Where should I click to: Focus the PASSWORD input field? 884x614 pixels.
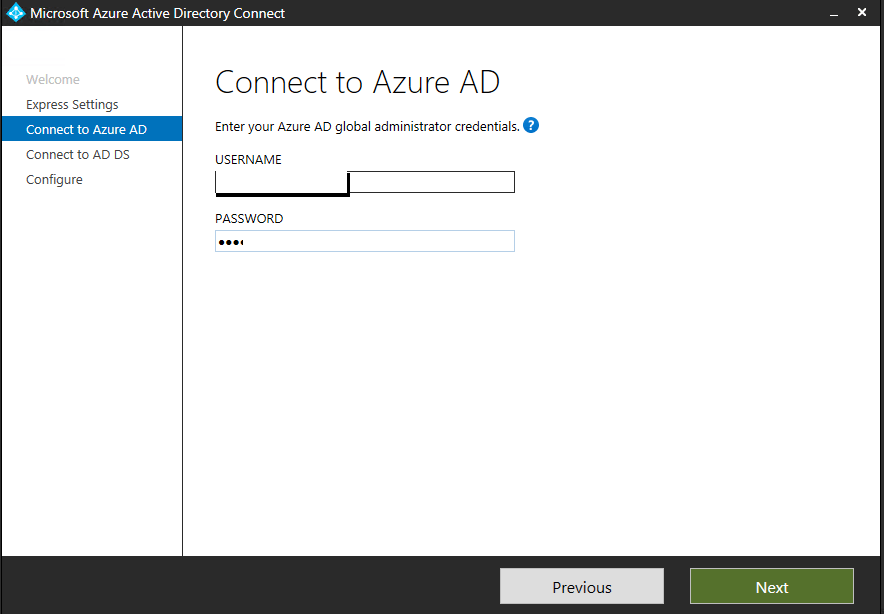pos(365,241)
